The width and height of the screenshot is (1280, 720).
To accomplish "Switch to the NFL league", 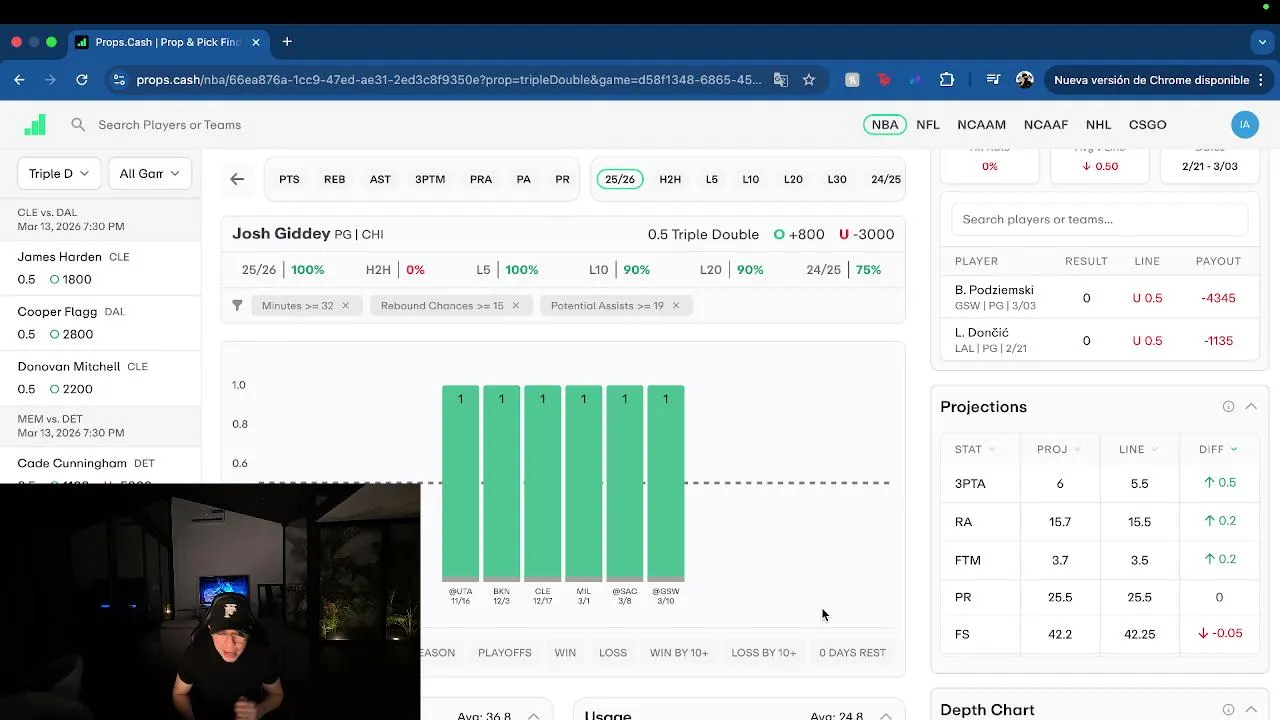I will 928,125.
